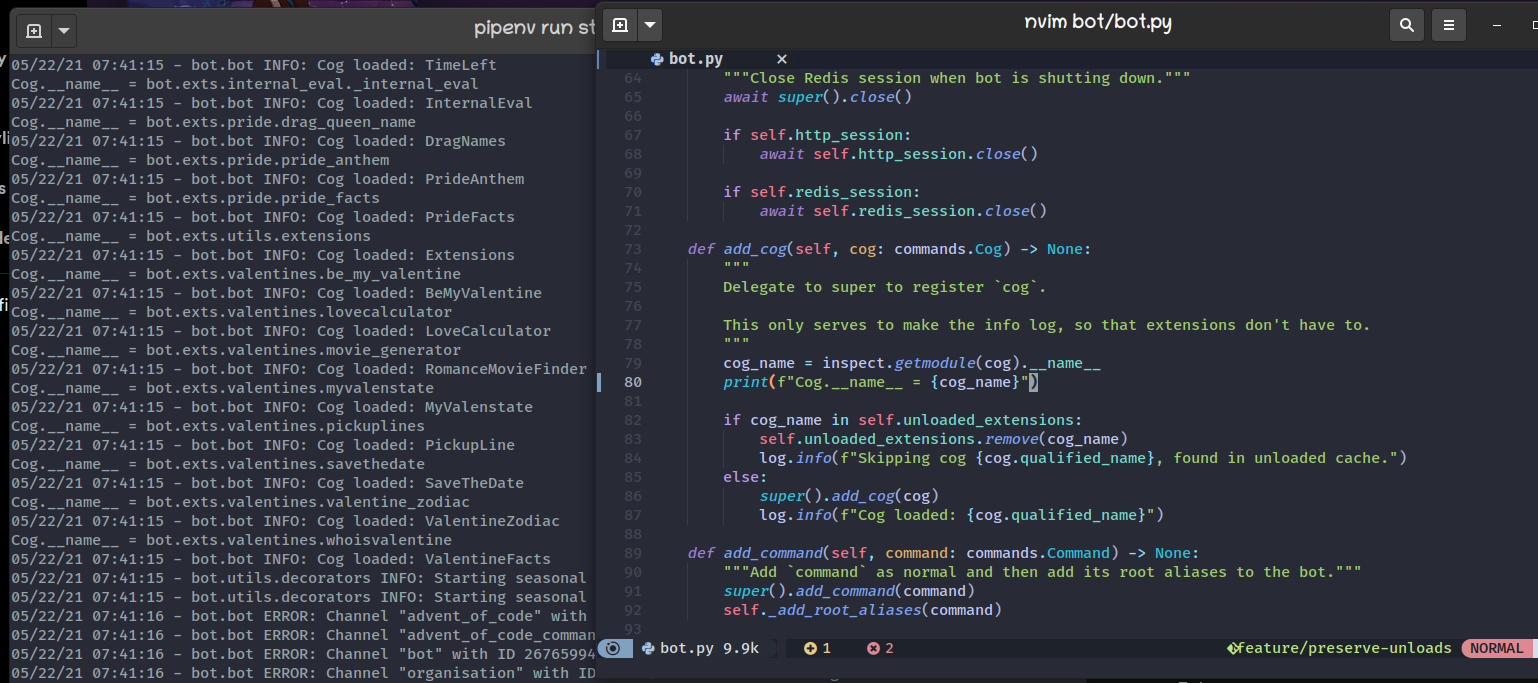
Task: Click the nvim mode icon in the status line
Action: pyautogui.click(x=614, y=648)
